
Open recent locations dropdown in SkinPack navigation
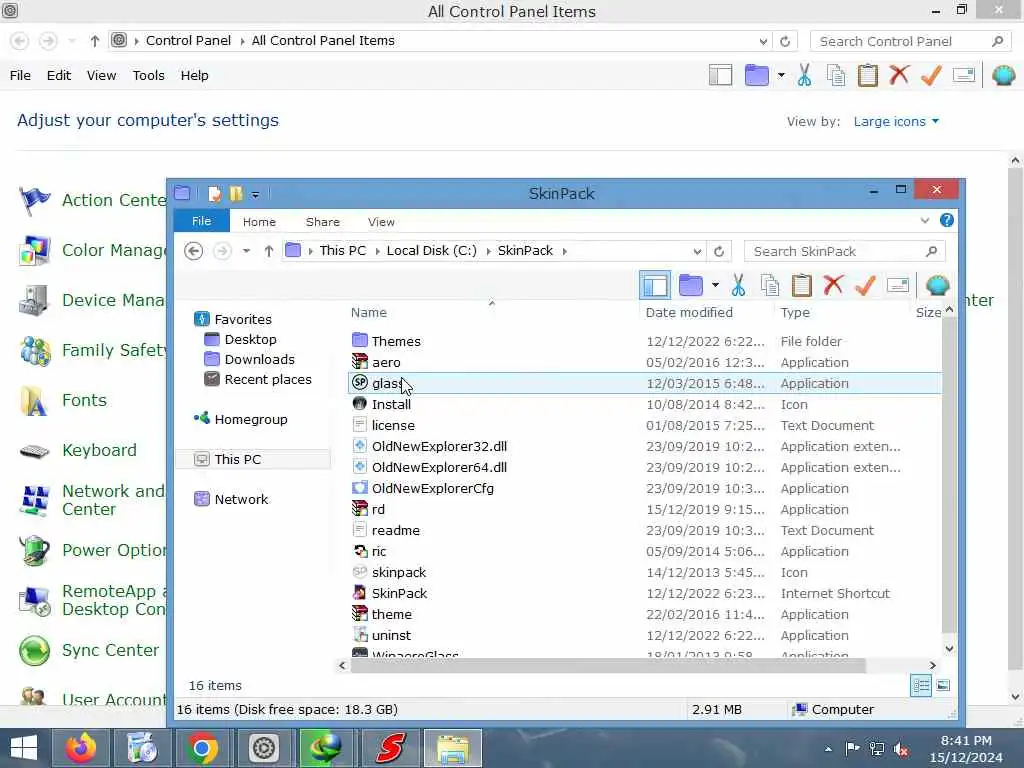click(x=246, y=251)
